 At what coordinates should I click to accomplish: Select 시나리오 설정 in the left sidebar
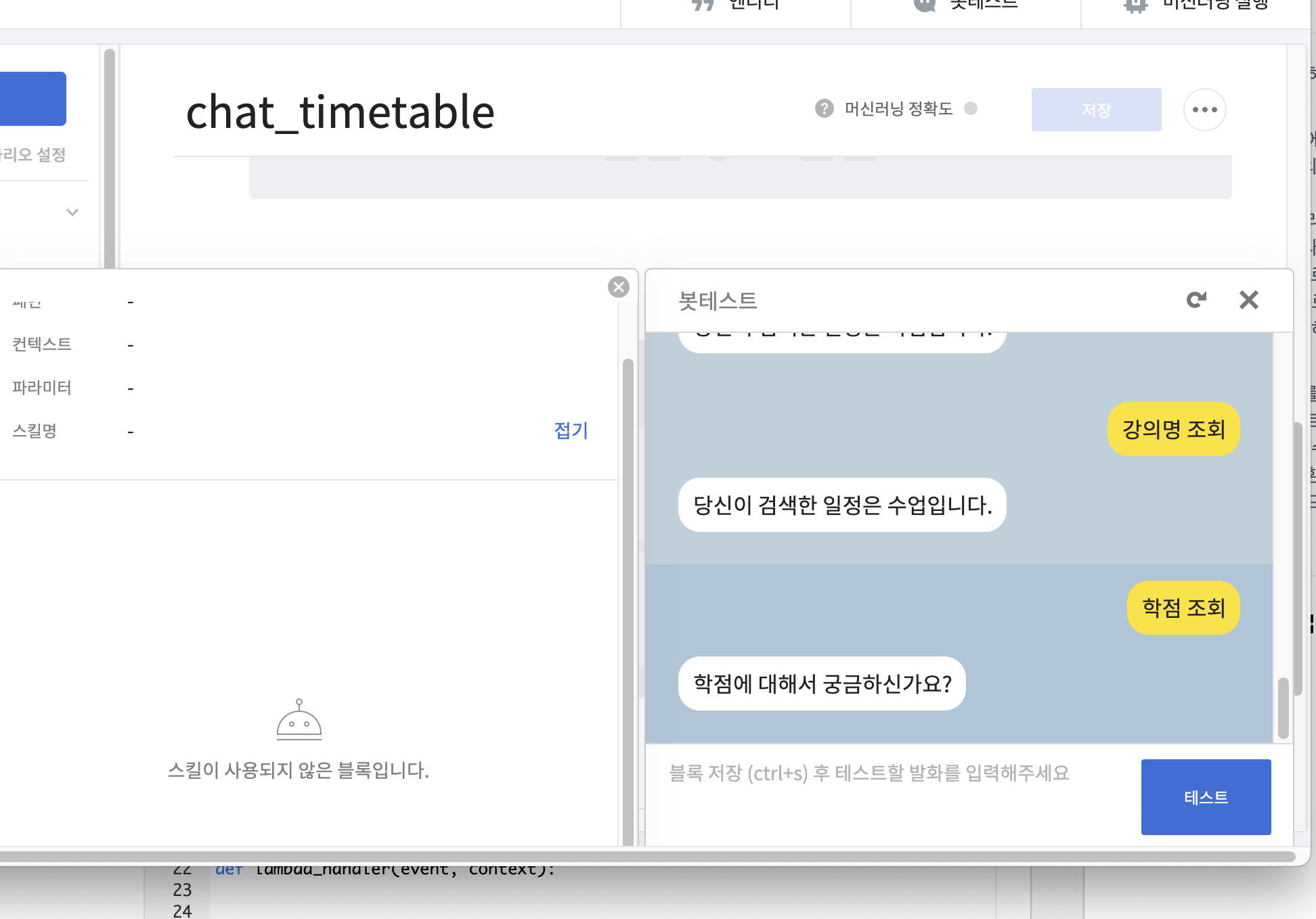(x=34, y=155)
